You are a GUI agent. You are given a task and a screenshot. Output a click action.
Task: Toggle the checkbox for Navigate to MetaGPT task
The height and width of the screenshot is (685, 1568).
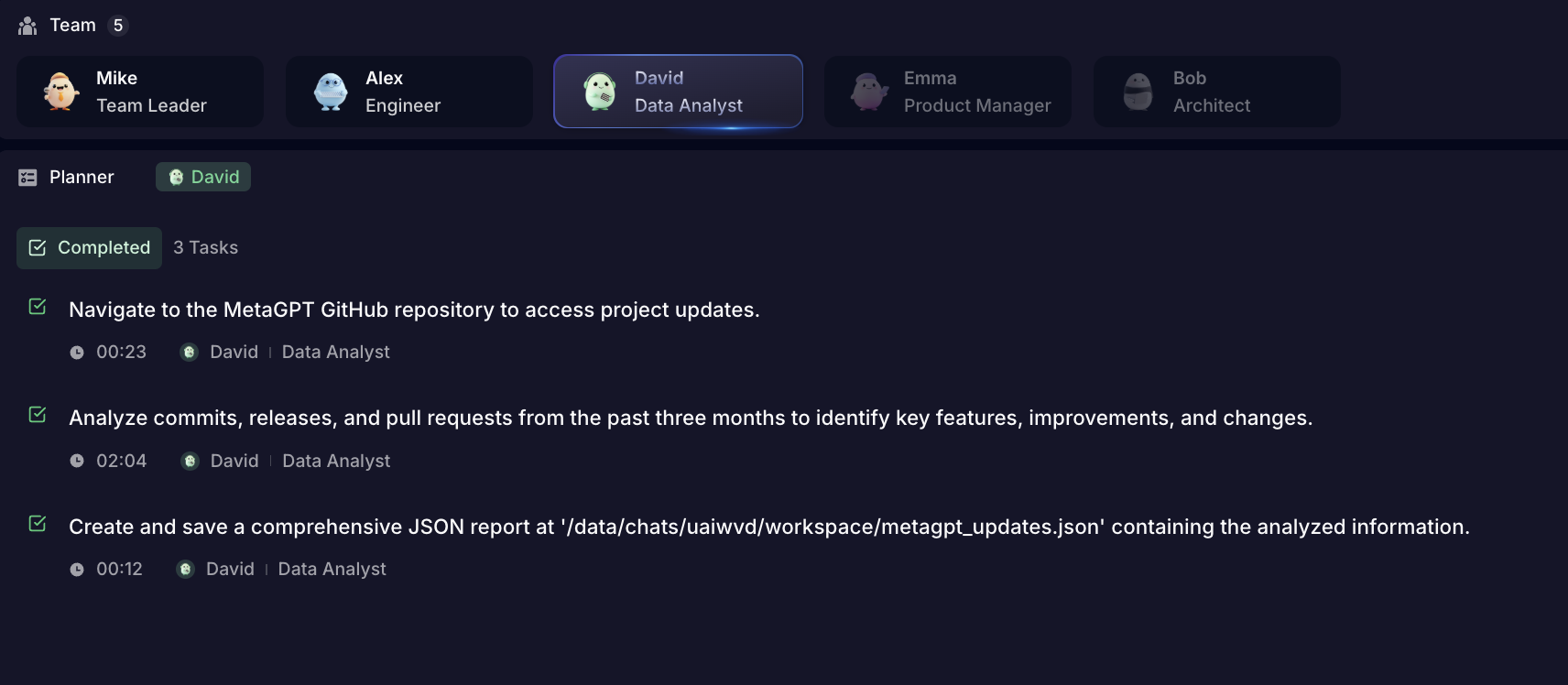(x=38, y=307)
